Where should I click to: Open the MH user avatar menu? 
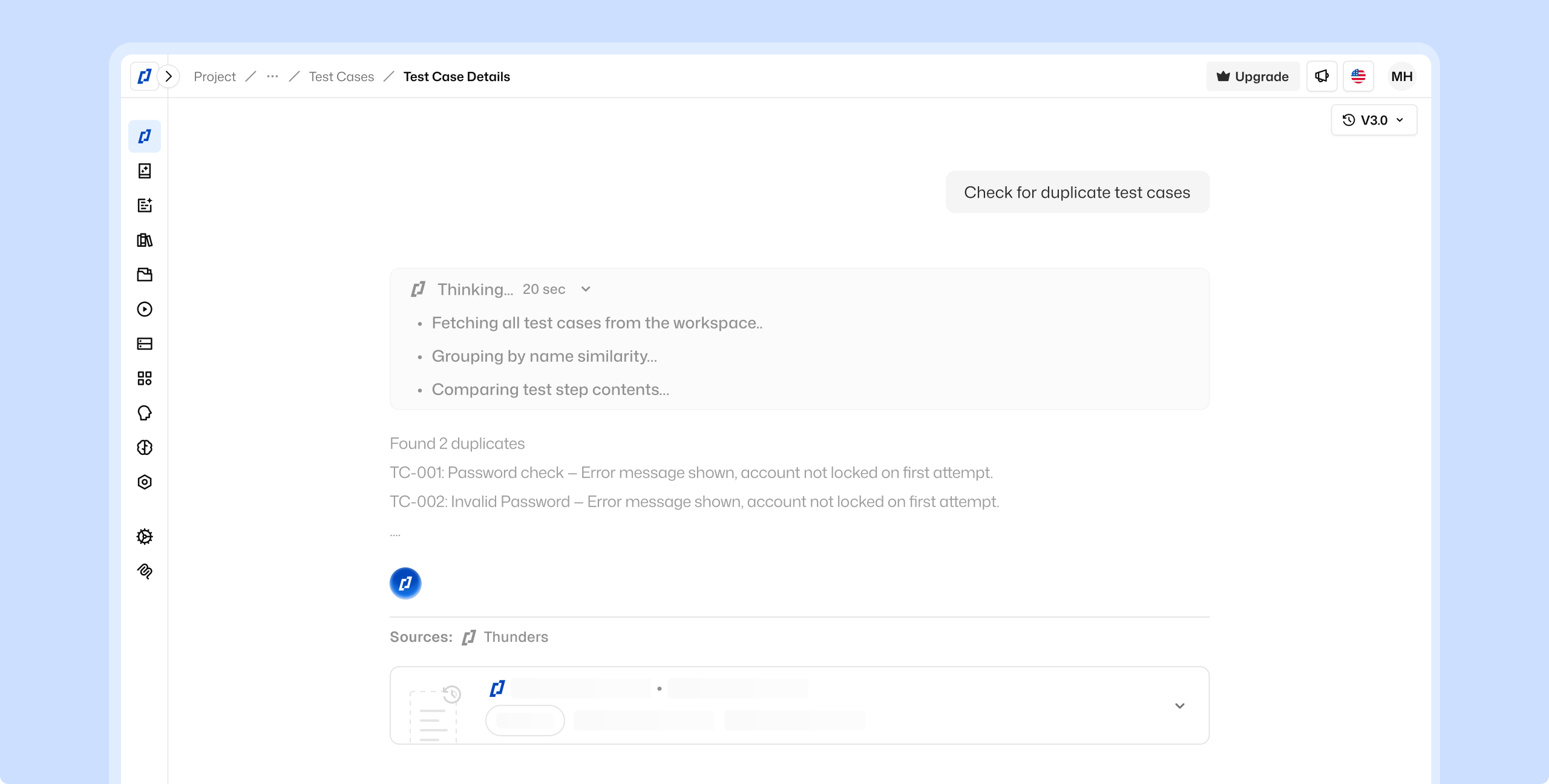point(1401,76)
